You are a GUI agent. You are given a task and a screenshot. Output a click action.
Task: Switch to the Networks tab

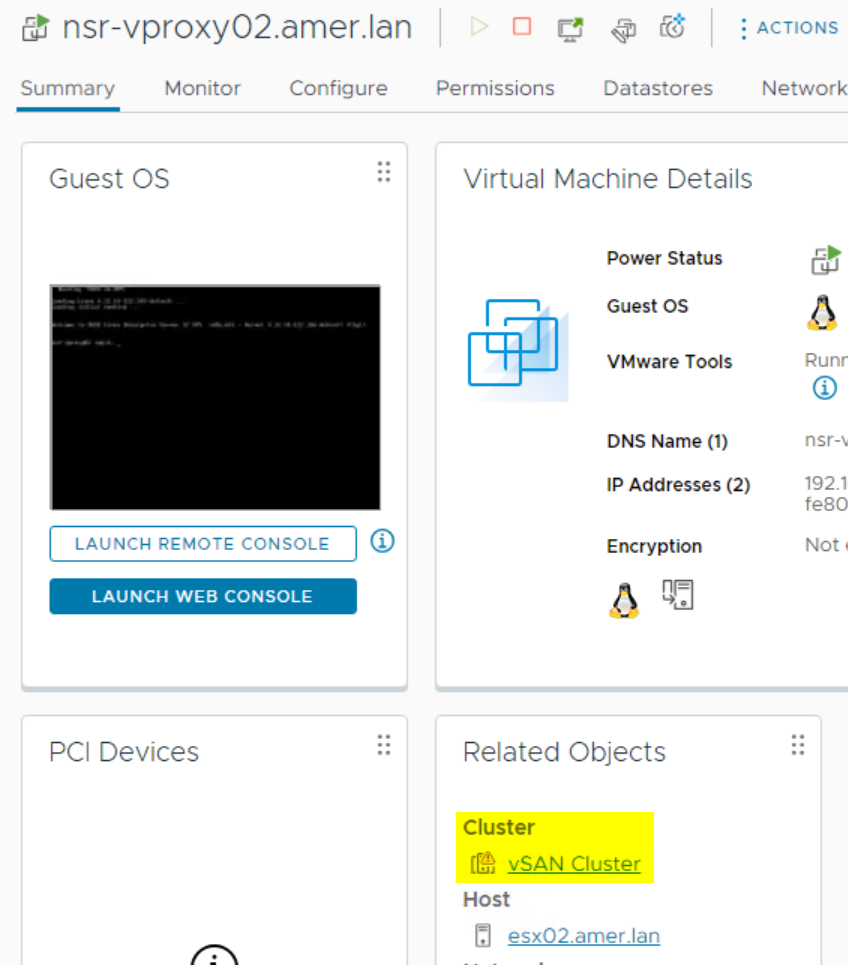804,88
